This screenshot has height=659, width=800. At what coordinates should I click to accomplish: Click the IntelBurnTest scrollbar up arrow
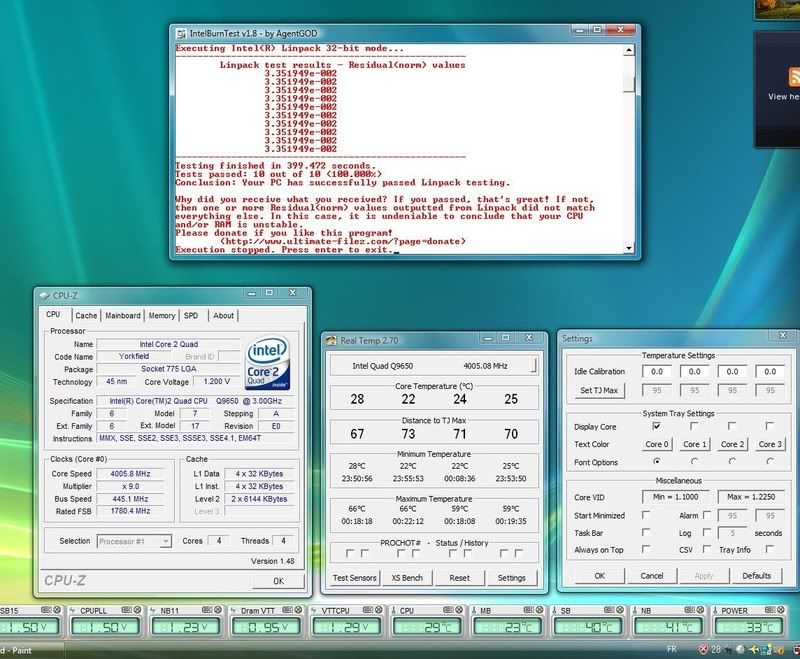point(629,49)
